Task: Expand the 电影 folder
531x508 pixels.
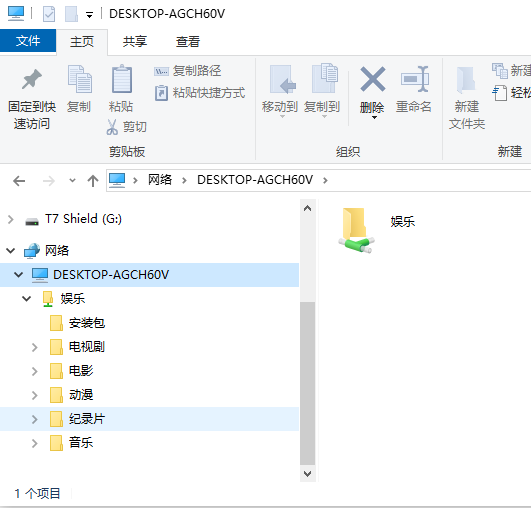Action: click(34, 372)
